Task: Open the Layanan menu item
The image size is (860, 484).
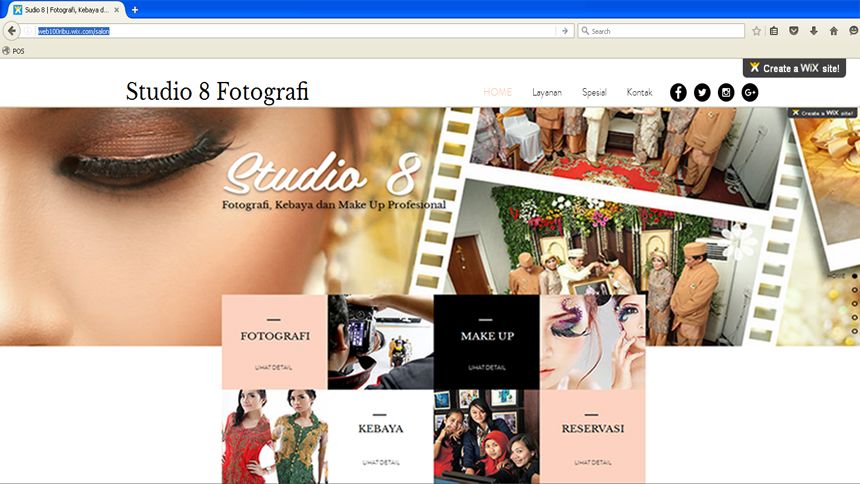Action: click(547, 93)
